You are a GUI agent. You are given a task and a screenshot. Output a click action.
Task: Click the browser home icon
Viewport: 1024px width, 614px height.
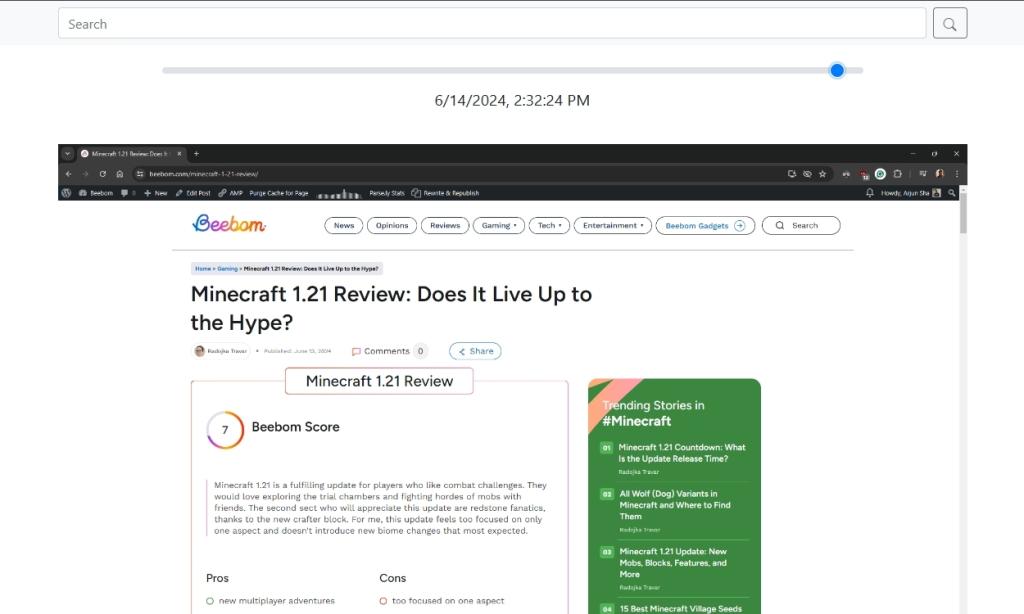(119, 173)
